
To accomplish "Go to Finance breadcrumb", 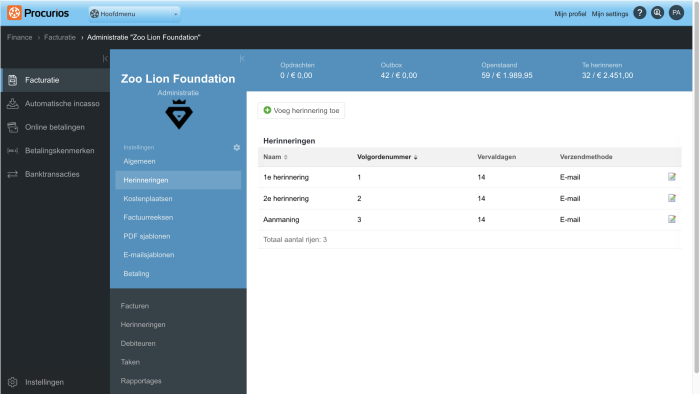I will click(20, 37).
